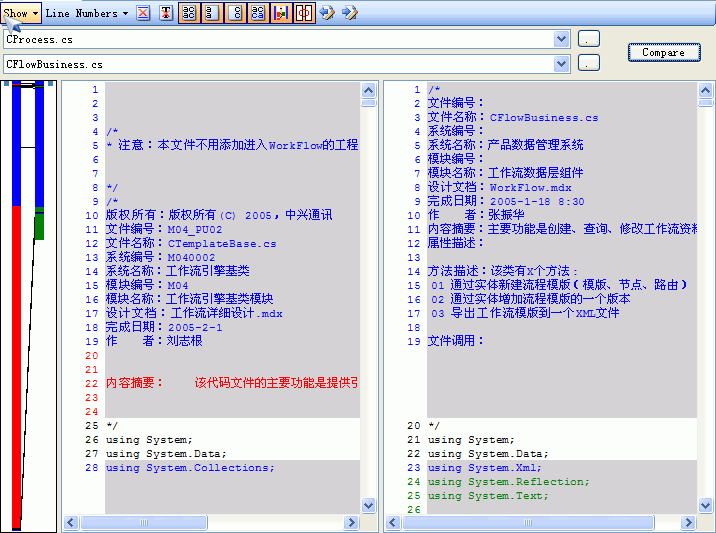Click '产品数据管理系统' line in right pane
This screenshot has height=533, width=716.
(x=505, y=145)
